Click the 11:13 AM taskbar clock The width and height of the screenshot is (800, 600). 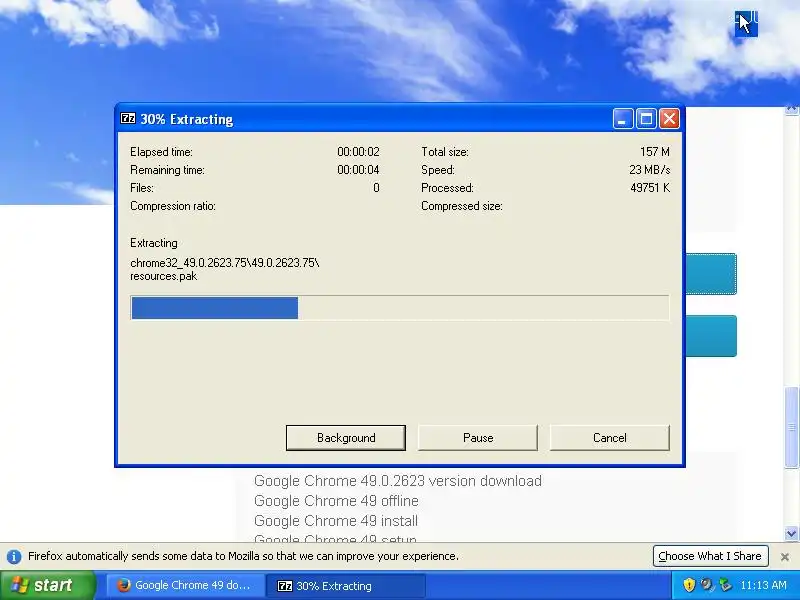pyautogui.click(x=763, y=585)
